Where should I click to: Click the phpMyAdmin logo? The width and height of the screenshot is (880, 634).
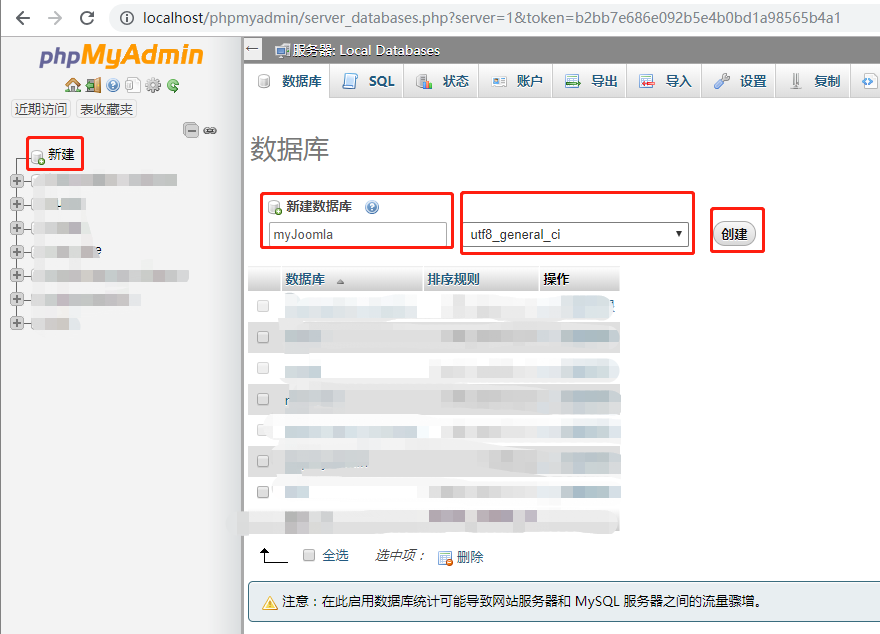tap(121, 55)
